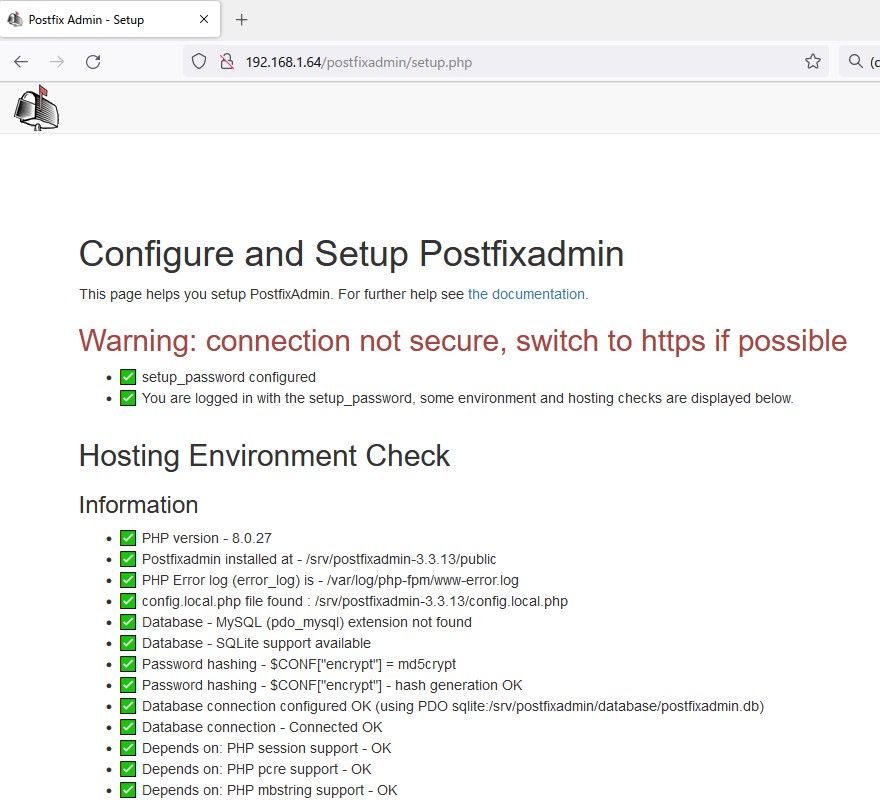Screen dimensions: 880x809
Task: Open a new tab with the plus button
Action: pyautogui.click(x=241, y=20)
